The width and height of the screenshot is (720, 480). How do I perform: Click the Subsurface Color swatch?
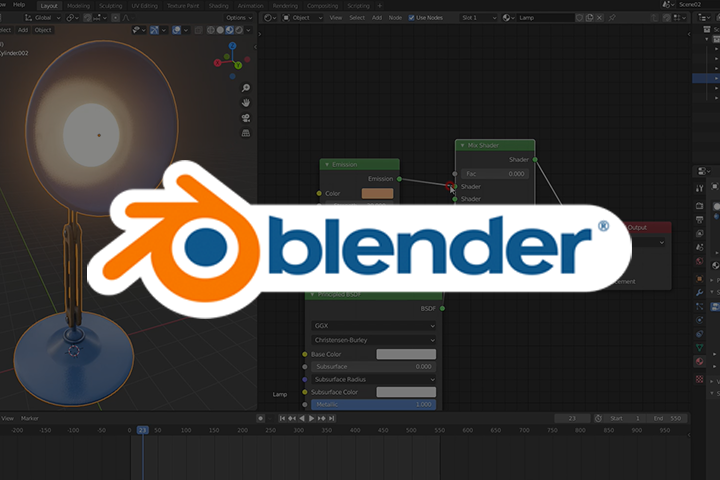[406, 392]
